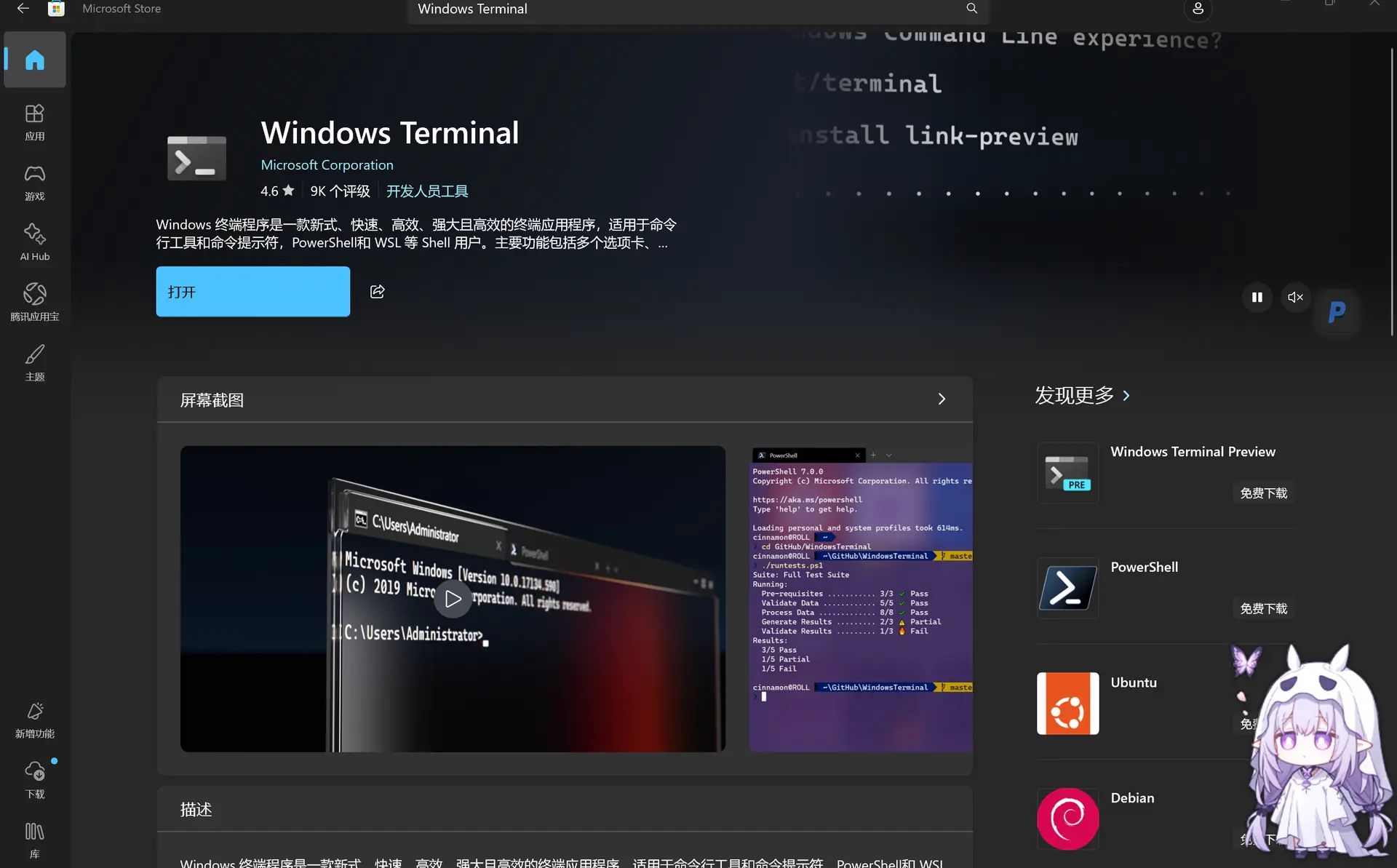Viewport: 1397px width, 868px height.
Task: Expand the 发现更多 chevron
Action: (1126, 396)
